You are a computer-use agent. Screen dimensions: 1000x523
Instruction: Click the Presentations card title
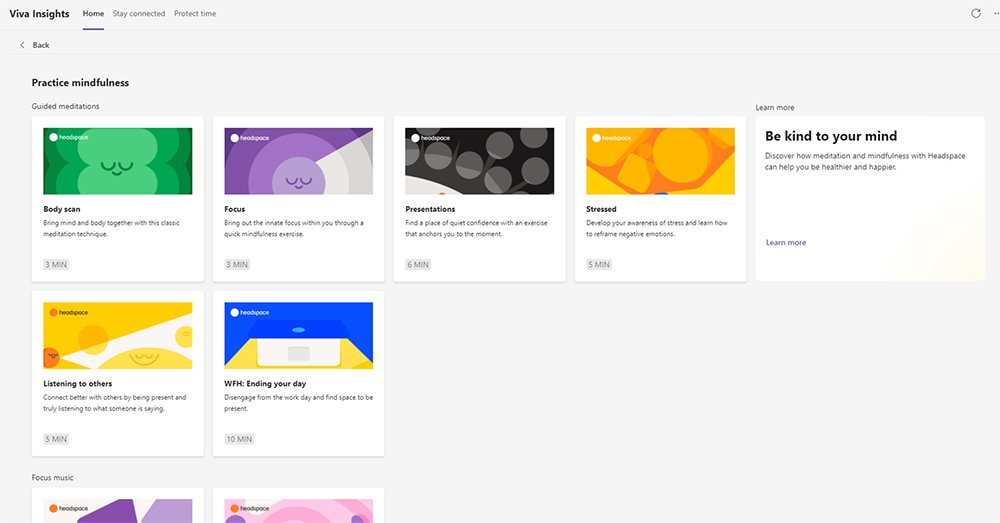click(430, 209)
